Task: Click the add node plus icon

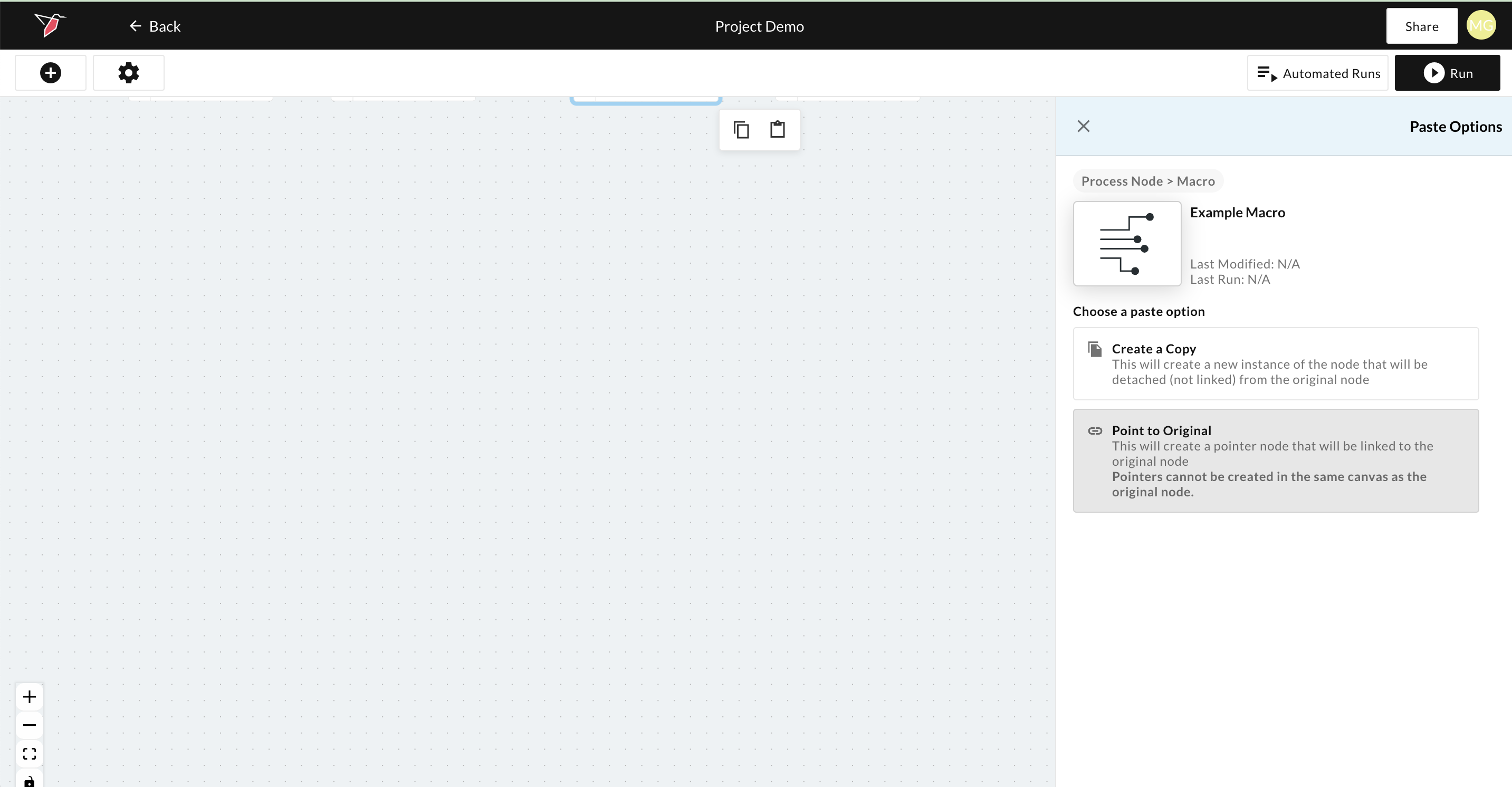Action: coord(51,73)
